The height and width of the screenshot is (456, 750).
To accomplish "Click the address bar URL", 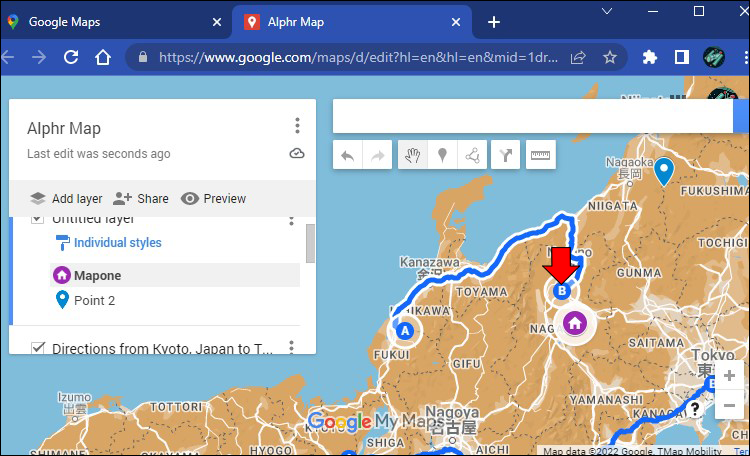I will 358,57.
